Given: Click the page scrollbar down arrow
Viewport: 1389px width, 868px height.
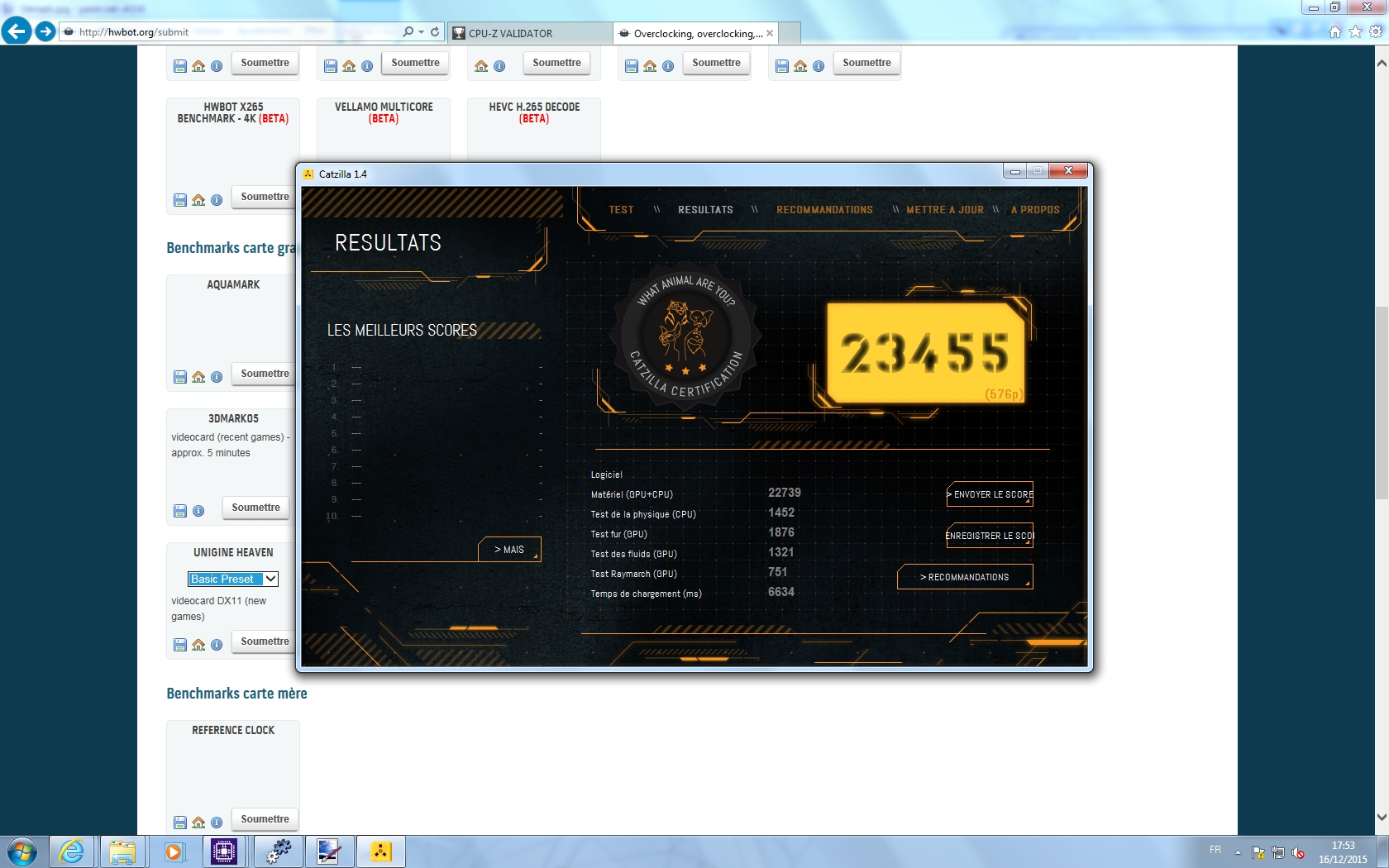Looking at the screenshot, I should click(1381, 817).
